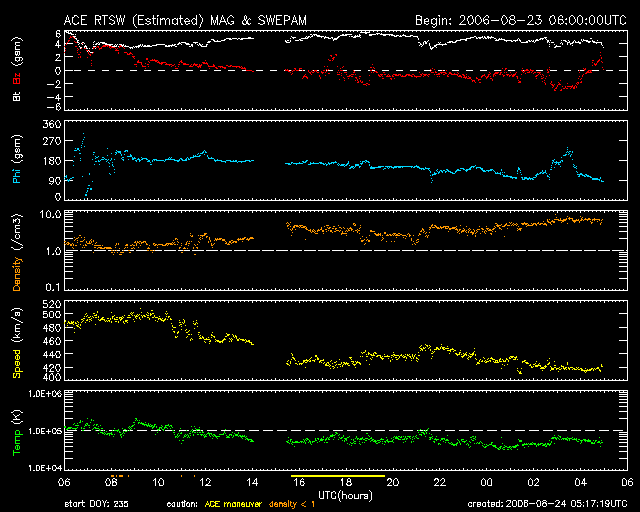Click the "10.0" density tick label
Image resolution: width=640 pixels, height=512 pixels.
pos(50,214)
